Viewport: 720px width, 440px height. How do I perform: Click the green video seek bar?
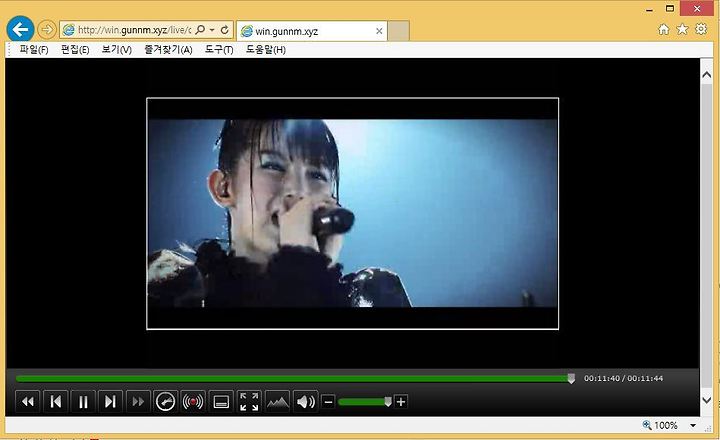(x=294, y=379)
